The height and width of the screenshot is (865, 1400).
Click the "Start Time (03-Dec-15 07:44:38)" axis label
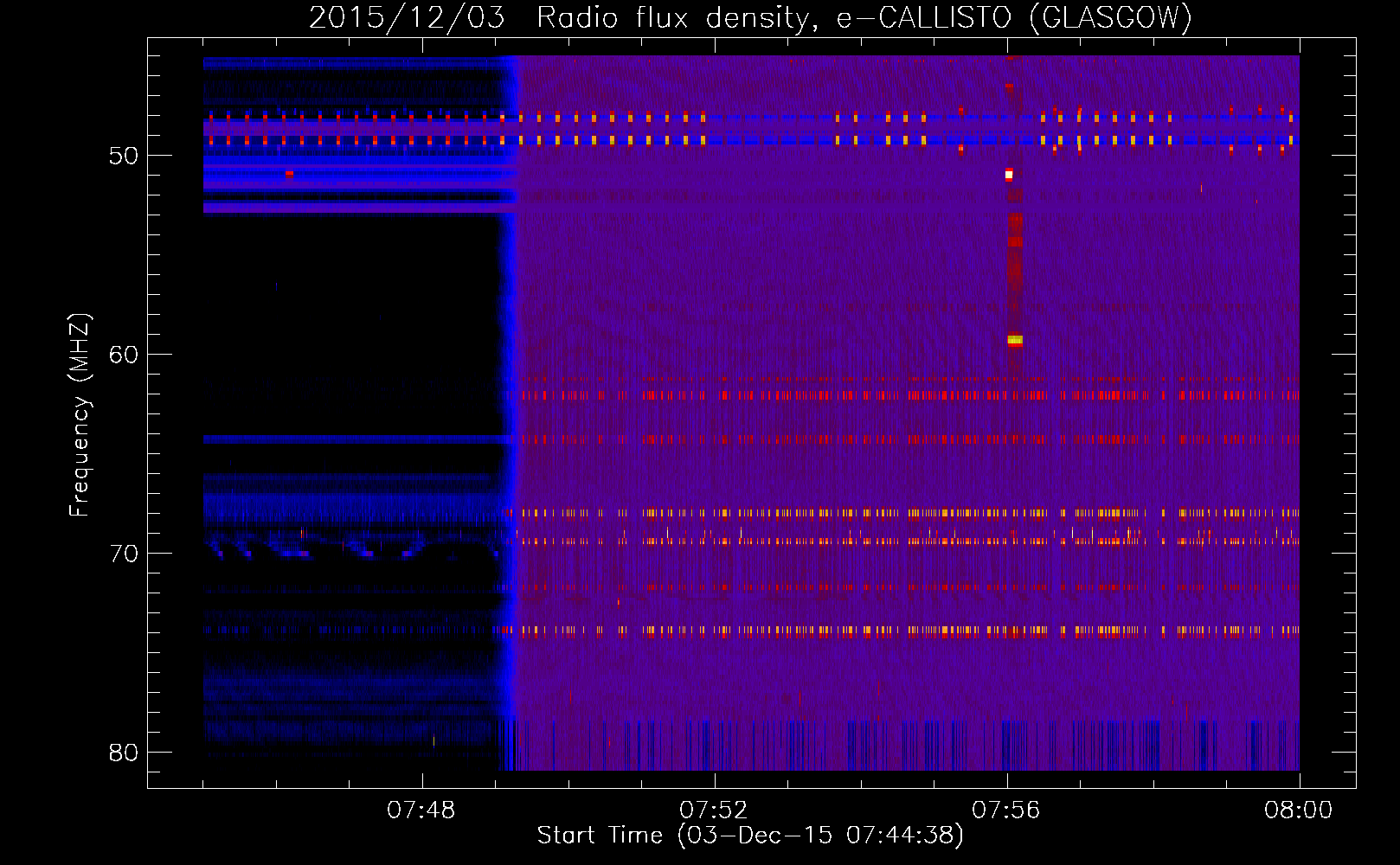750,836
